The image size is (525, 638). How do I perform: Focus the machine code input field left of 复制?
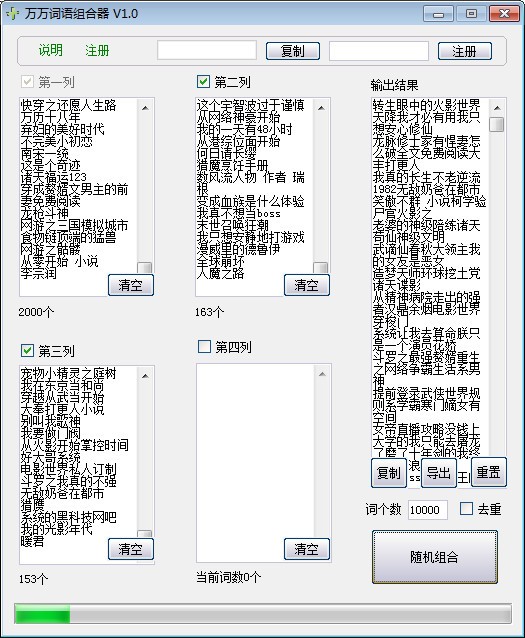click(x=207, y=50)
